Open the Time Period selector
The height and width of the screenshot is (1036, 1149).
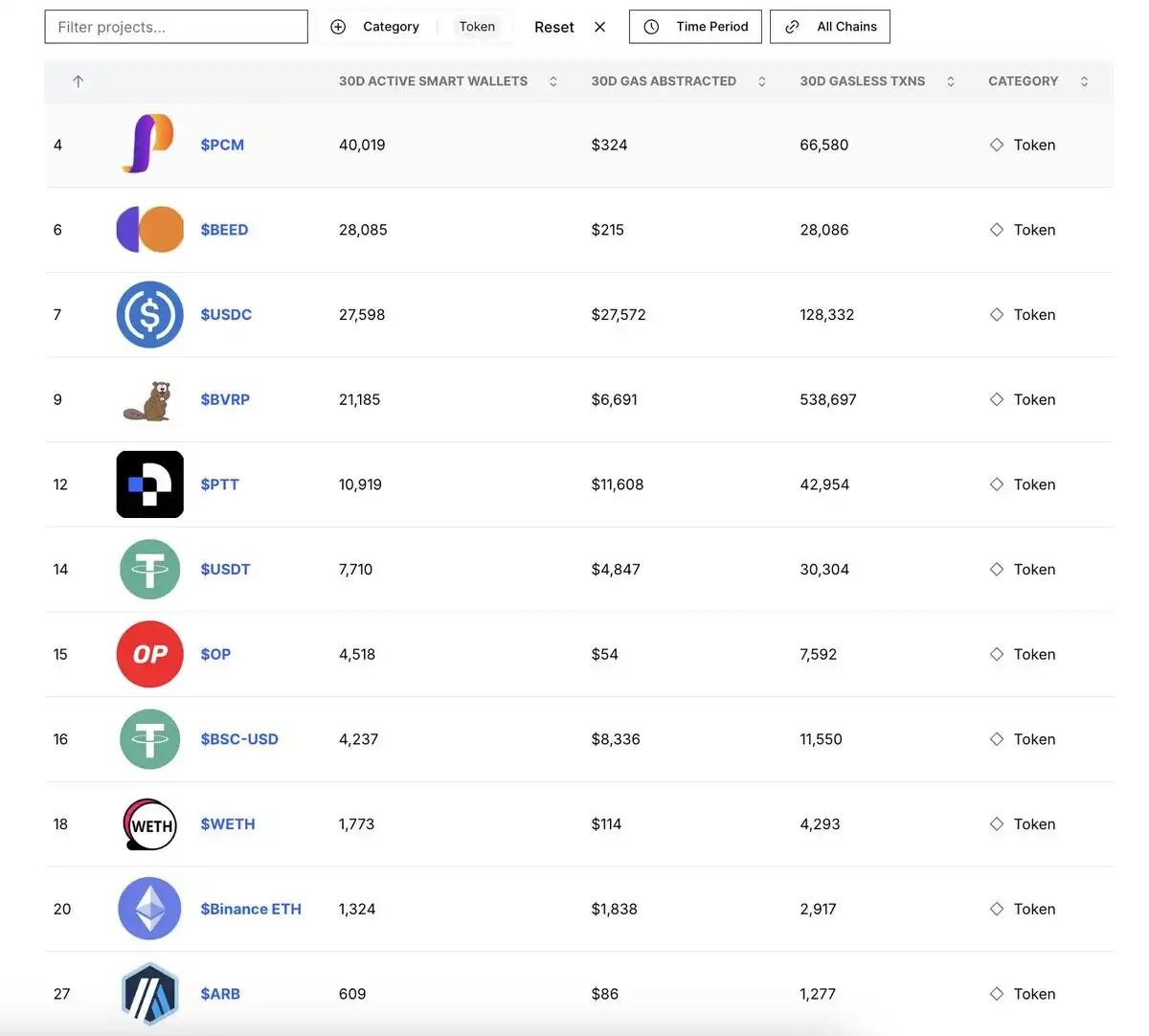click(x=695, y=27)
